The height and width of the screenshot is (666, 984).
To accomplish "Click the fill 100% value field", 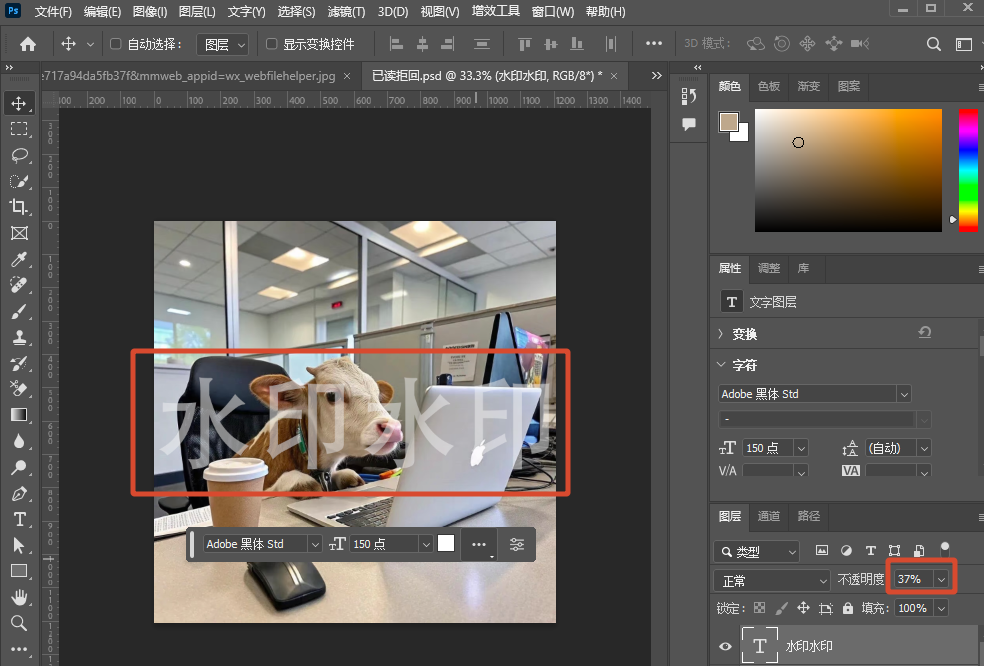I will click(914, 608).
